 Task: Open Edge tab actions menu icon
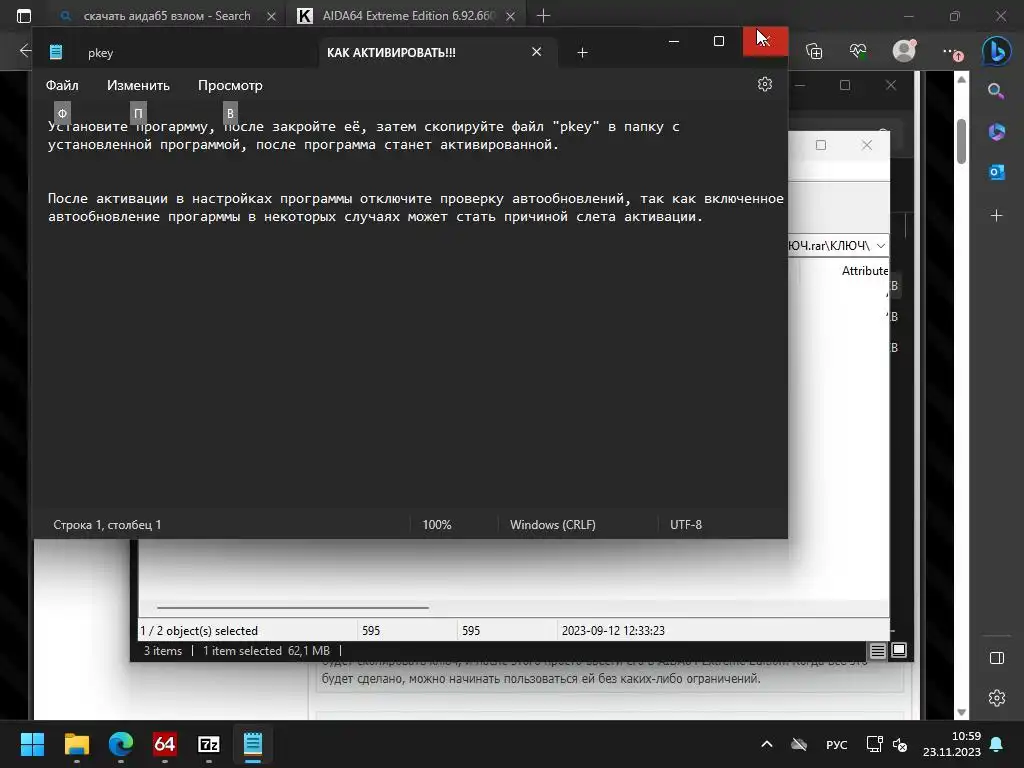click(24, 16)
